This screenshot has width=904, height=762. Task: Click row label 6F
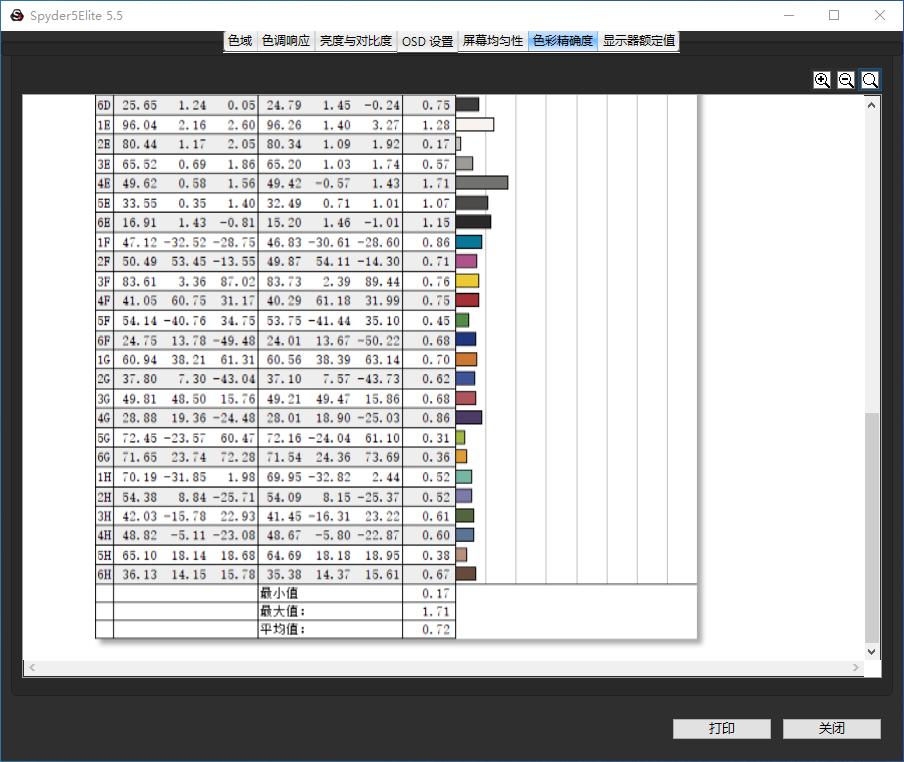pos(104,340)
